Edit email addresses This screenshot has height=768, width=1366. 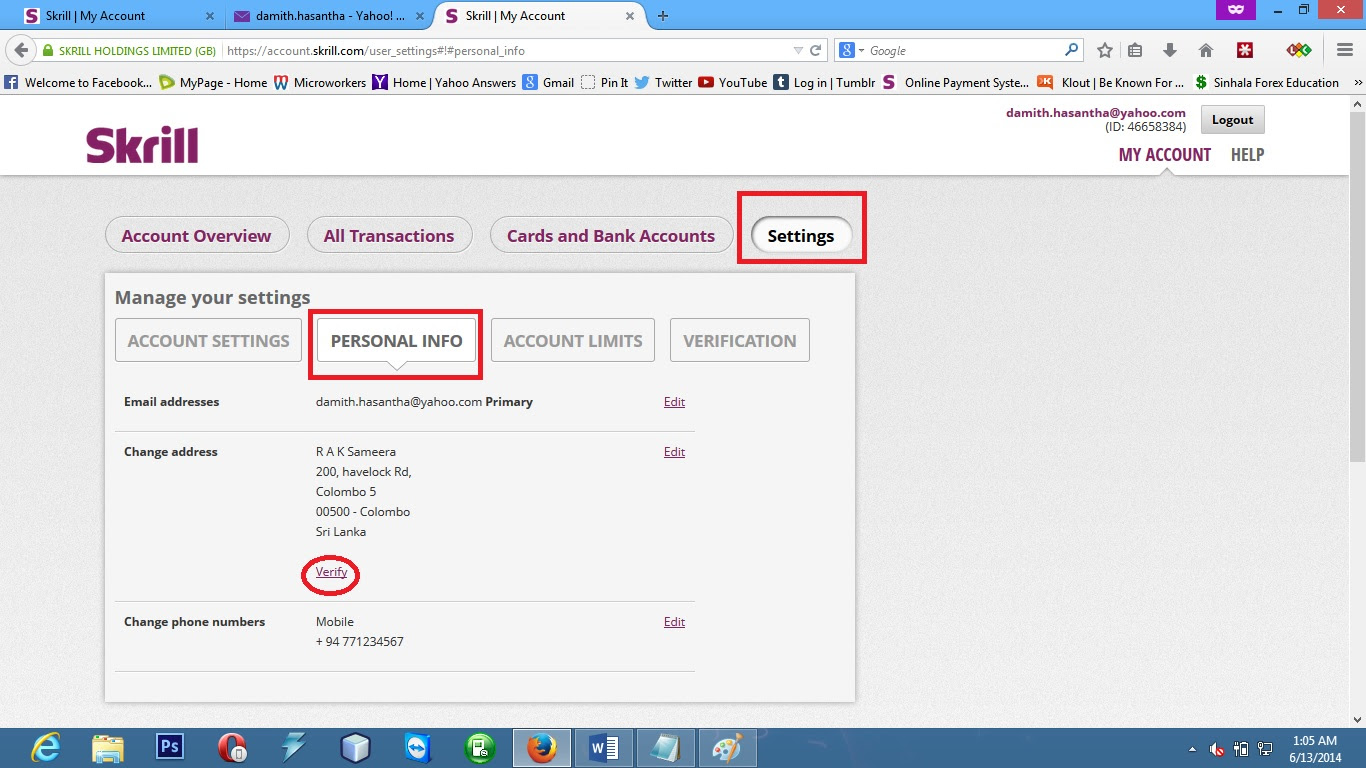675,402
